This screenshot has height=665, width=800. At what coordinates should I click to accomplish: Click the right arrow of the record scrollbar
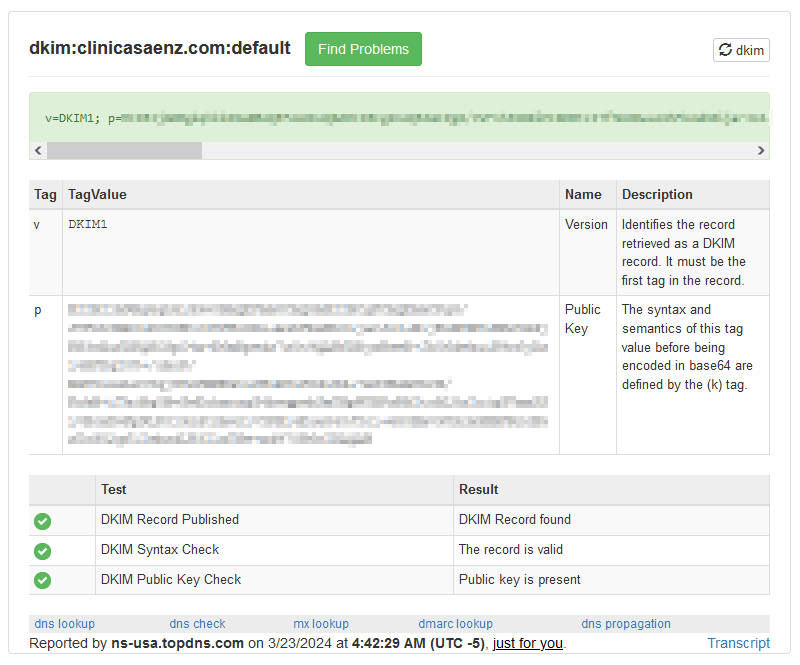761,151
